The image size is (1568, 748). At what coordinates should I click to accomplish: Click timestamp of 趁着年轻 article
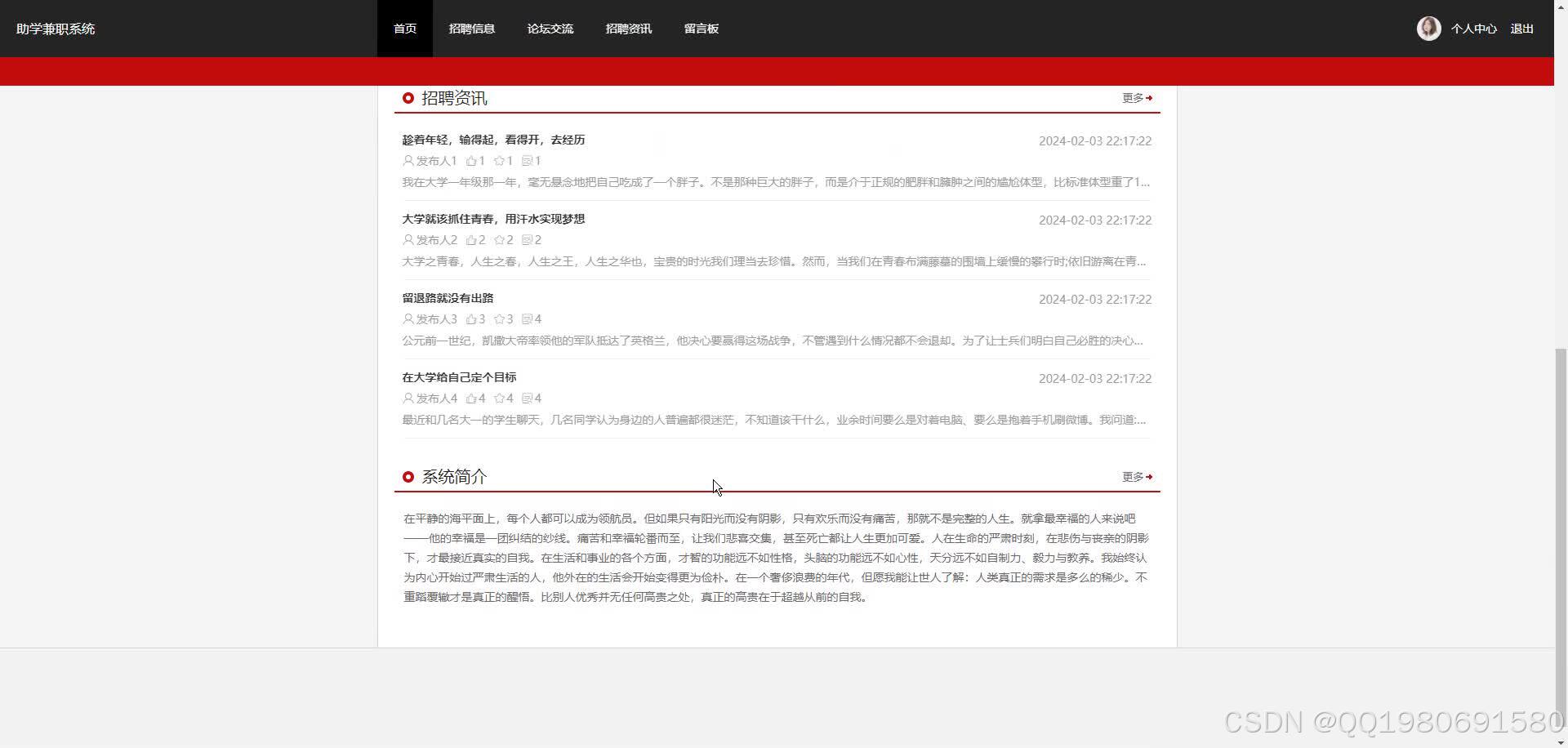pyautogui.click(x=1095, y=141)
